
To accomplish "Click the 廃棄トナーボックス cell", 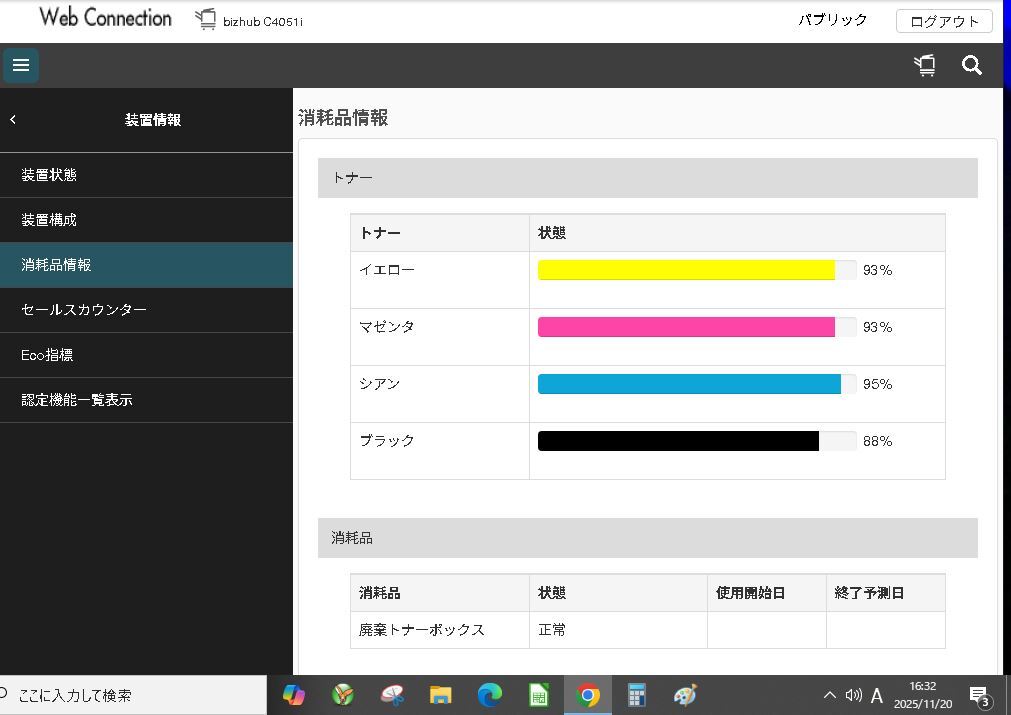I will click(x=440, y=630).
